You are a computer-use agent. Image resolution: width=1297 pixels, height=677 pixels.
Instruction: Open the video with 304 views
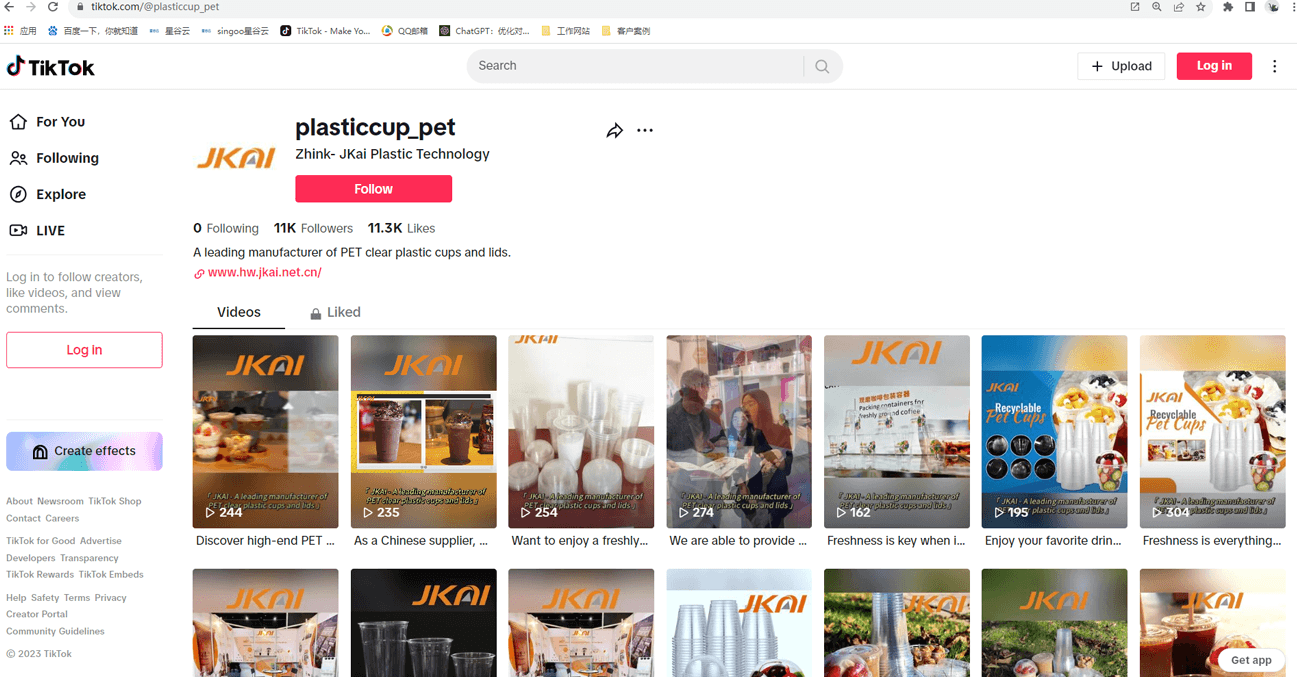(1212, 432)
